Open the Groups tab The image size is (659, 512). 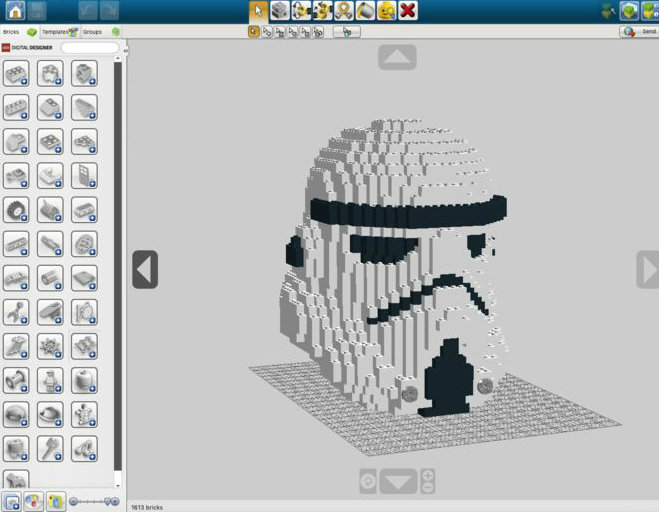[x=101, y=32]
